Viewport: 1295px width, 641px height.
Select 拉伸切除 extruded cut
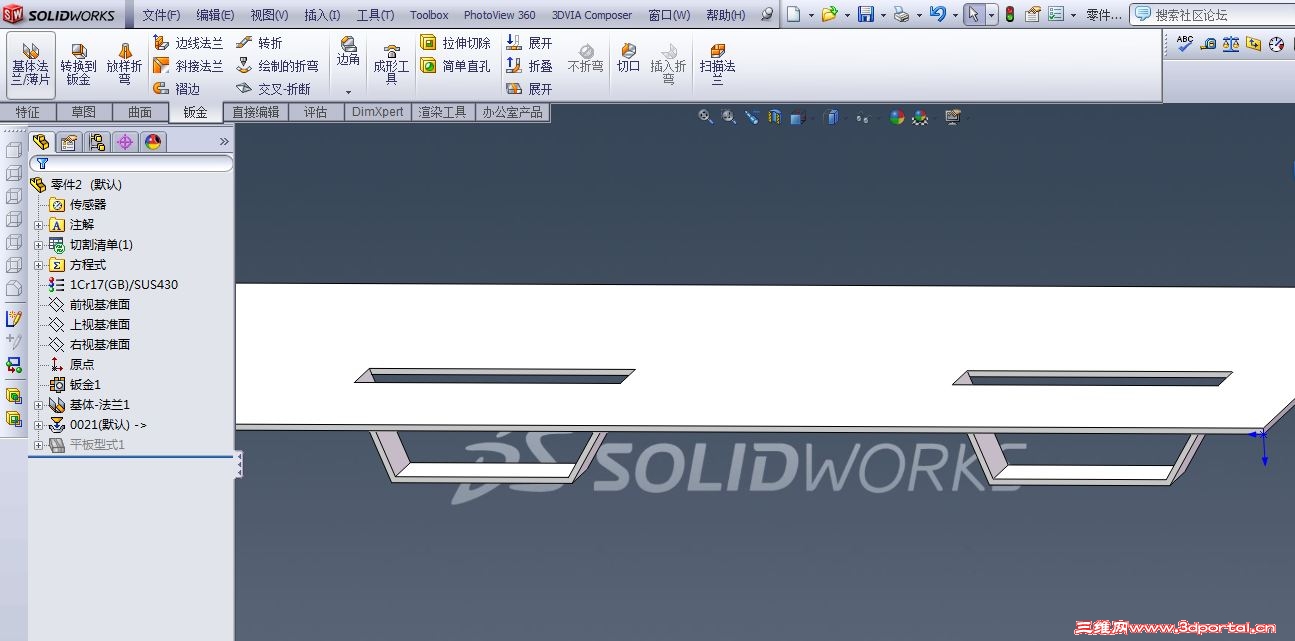(455, 43)
